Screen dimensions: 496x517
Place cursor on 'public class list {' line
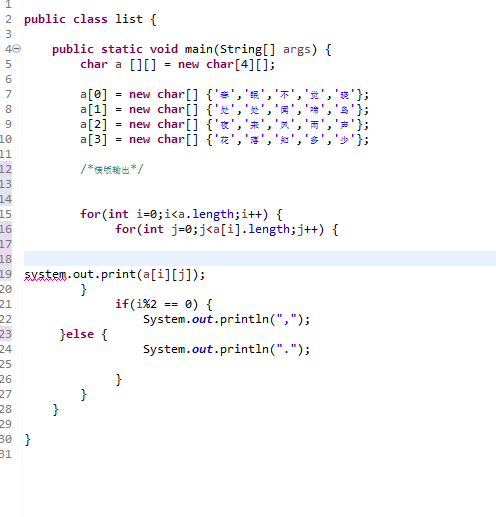point(90,19)
